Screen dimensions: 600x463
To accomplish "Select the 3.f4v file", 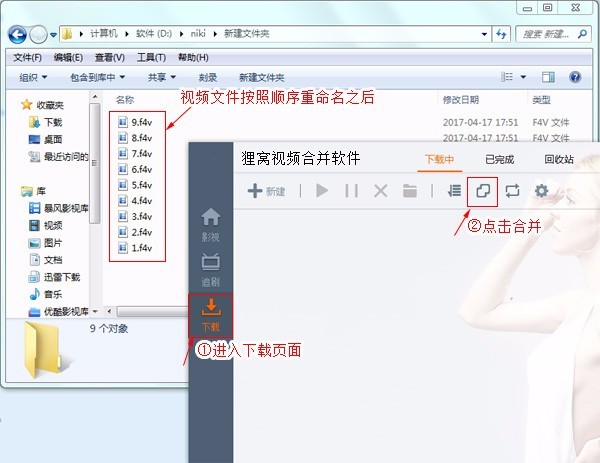I will 135,216.
